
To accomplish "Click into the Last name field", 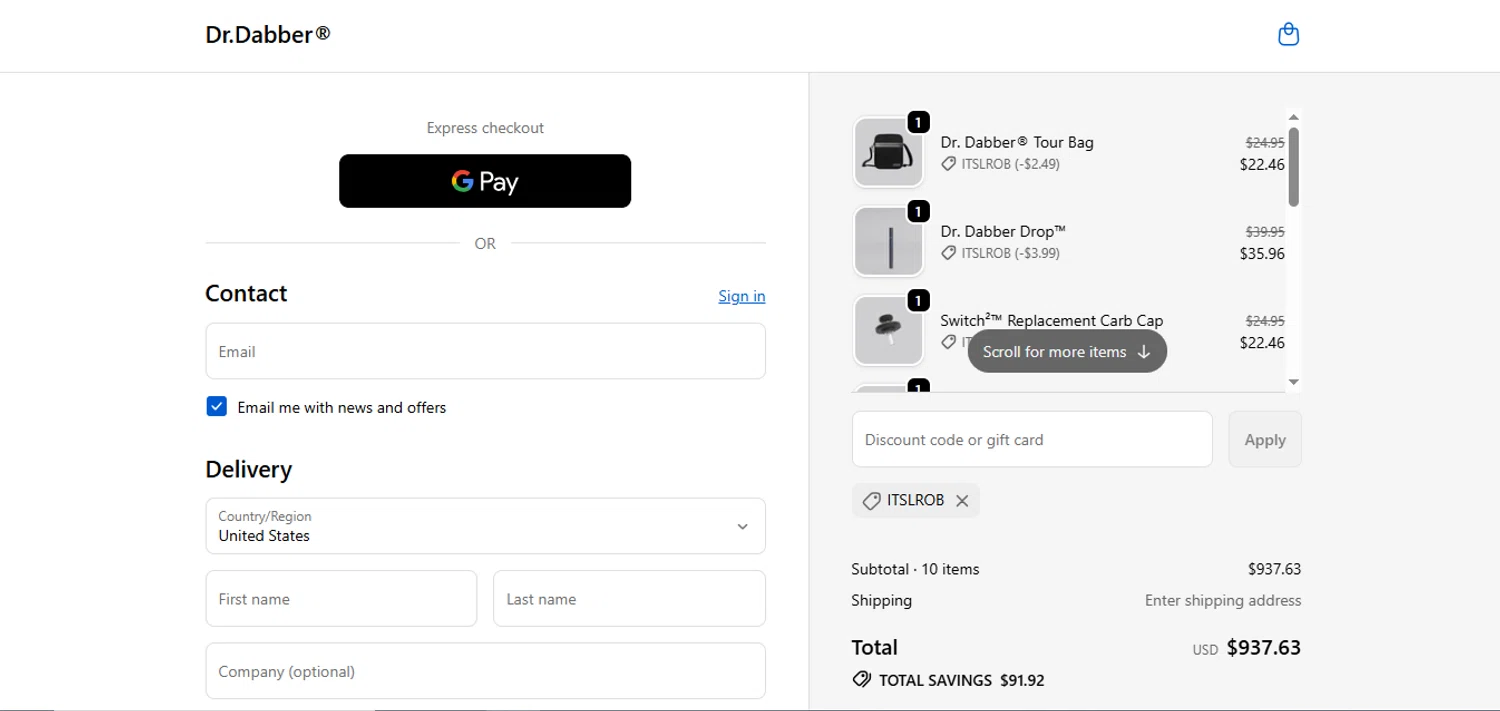I will click(629, 598).
